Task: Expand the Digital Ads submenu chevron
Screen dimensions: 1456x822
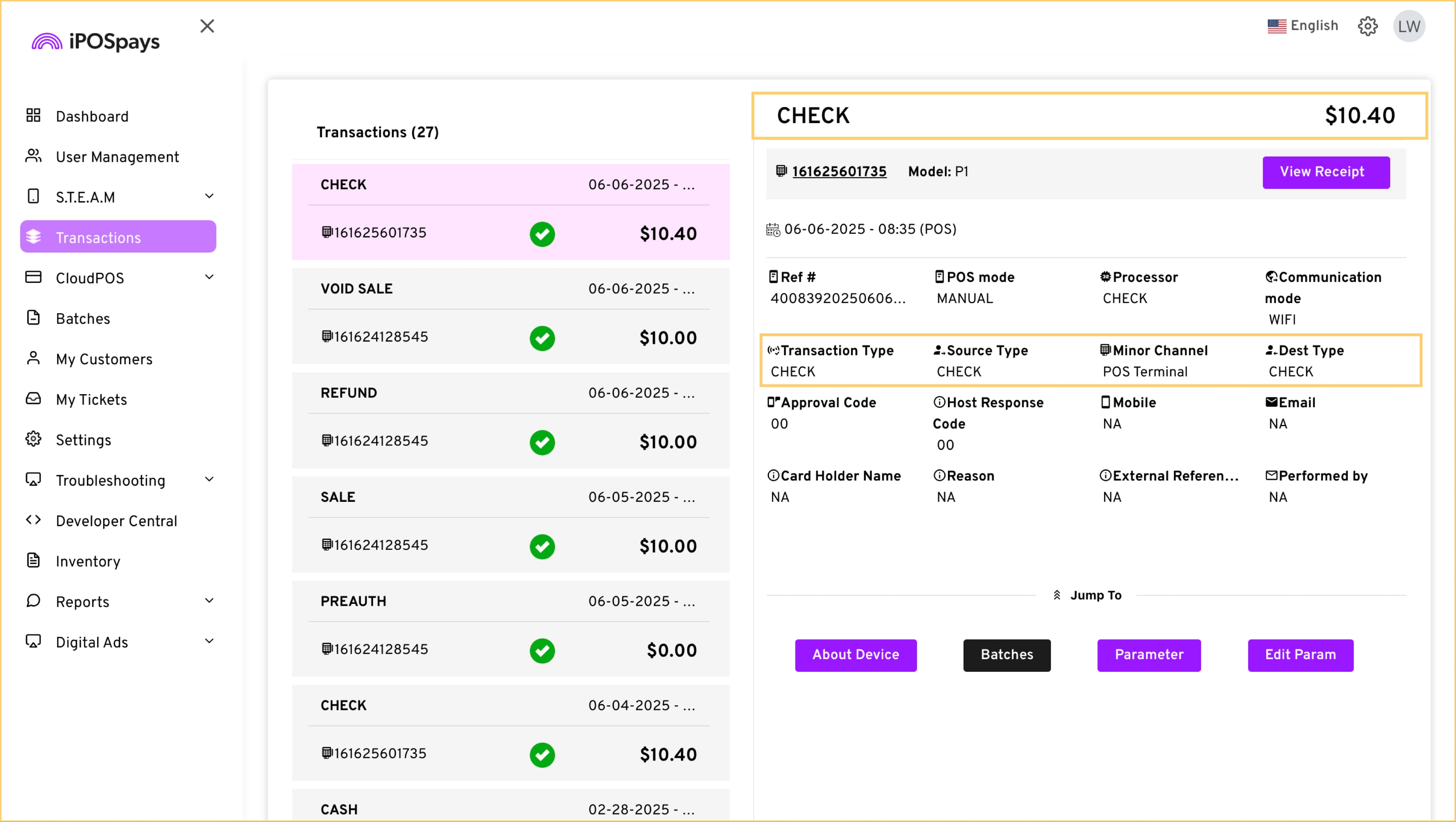Action: (209, 642)
